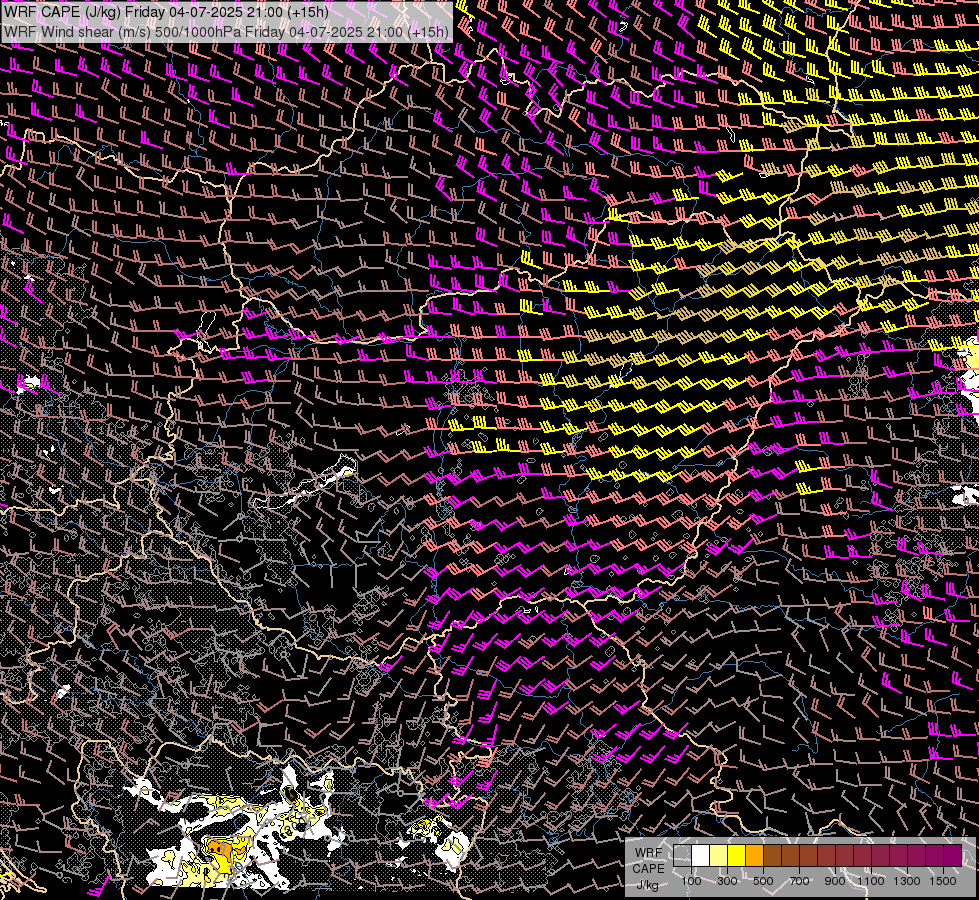The width and height of the screenshot is (979, 900).
Task: Click the legend value 1300
Action: 907,881
